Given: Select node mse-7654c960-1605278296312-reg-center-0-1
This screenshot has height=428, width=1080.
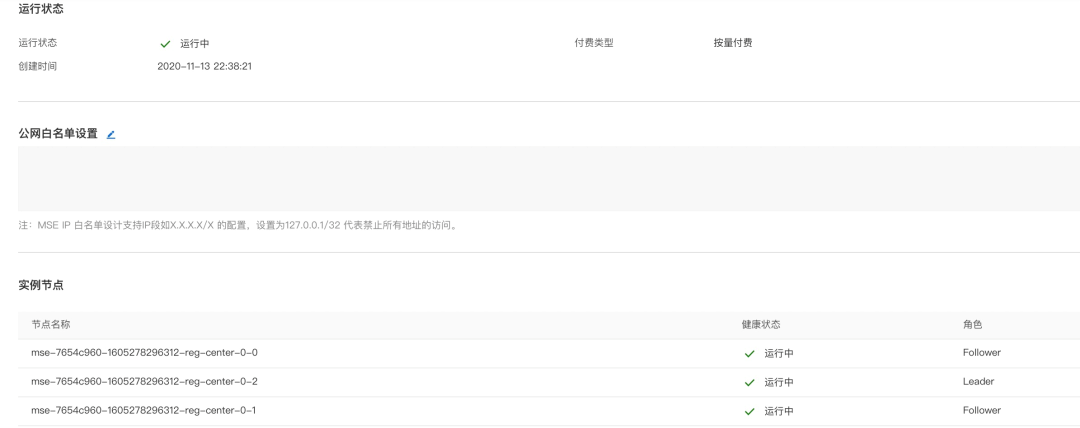Looking at the screenshot, I should (143, 411).
